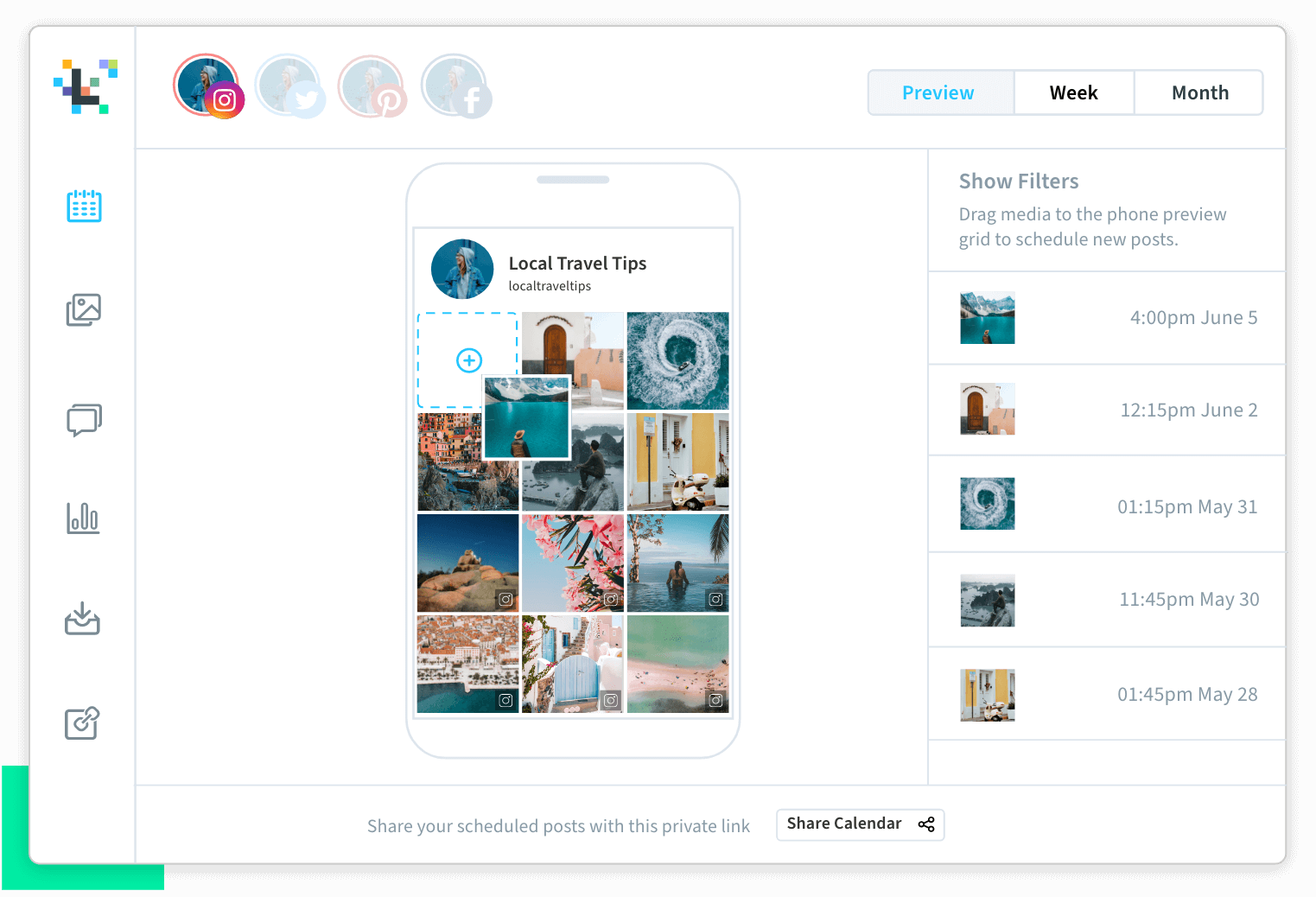Viewport: 1316px width, 897px height.
Task: Switch to the Preview tab
Action: pyautogui.click(x=940, y=92)
